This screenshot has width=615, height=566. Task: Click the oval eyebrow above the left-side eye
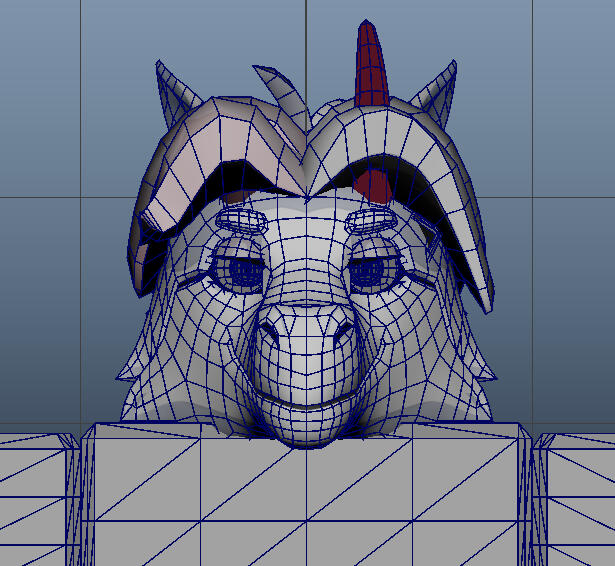click(x=242, y=220)
